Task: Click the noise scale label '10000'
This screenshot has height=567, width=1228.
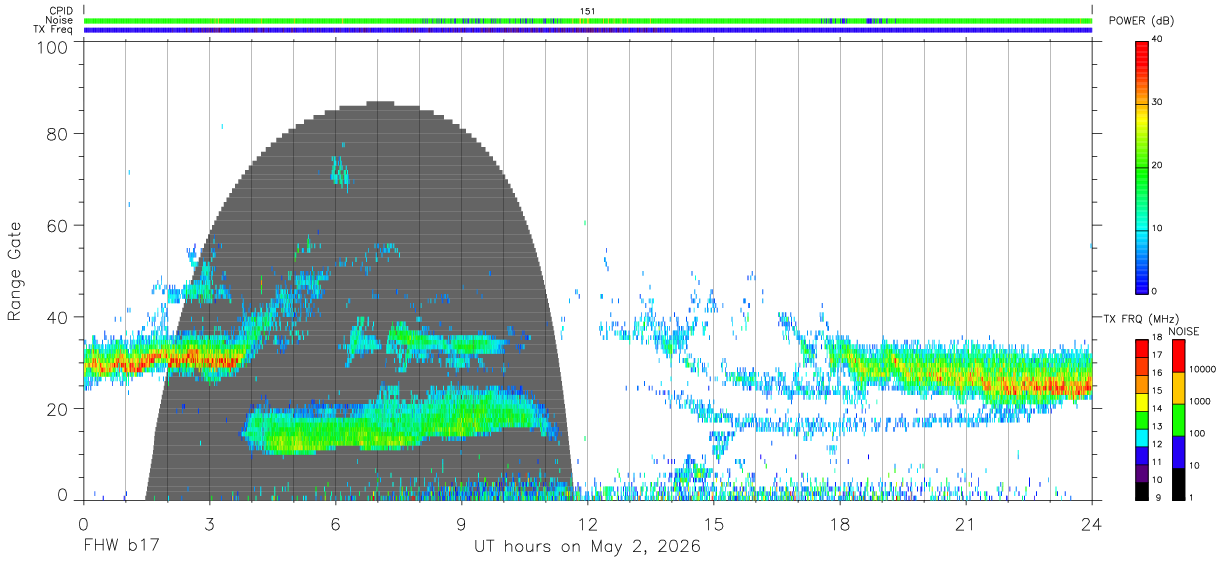Action: point(1203,370)
